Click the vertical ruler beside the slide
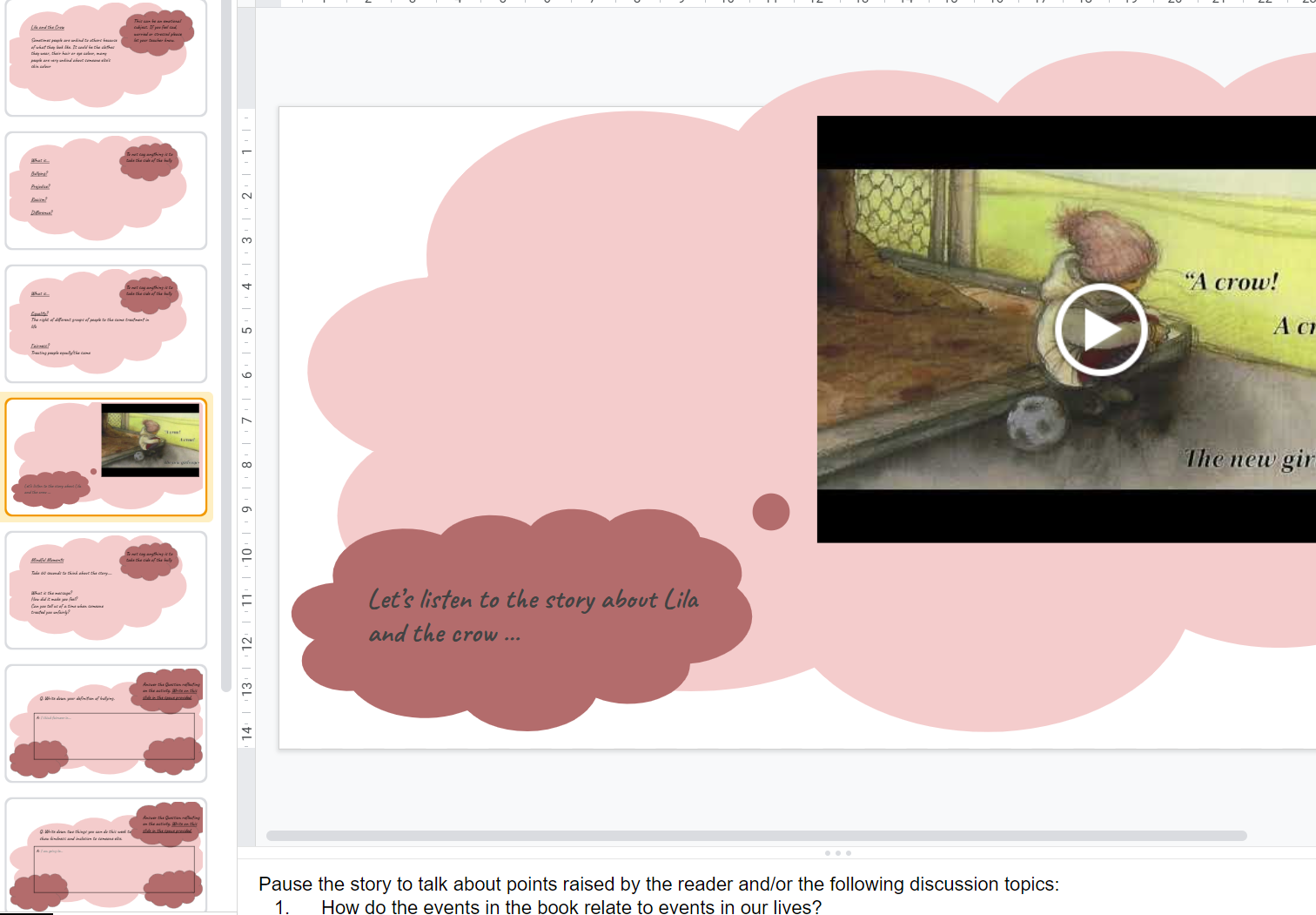Viewport: 1316px width, 915px height. (247, 427)
